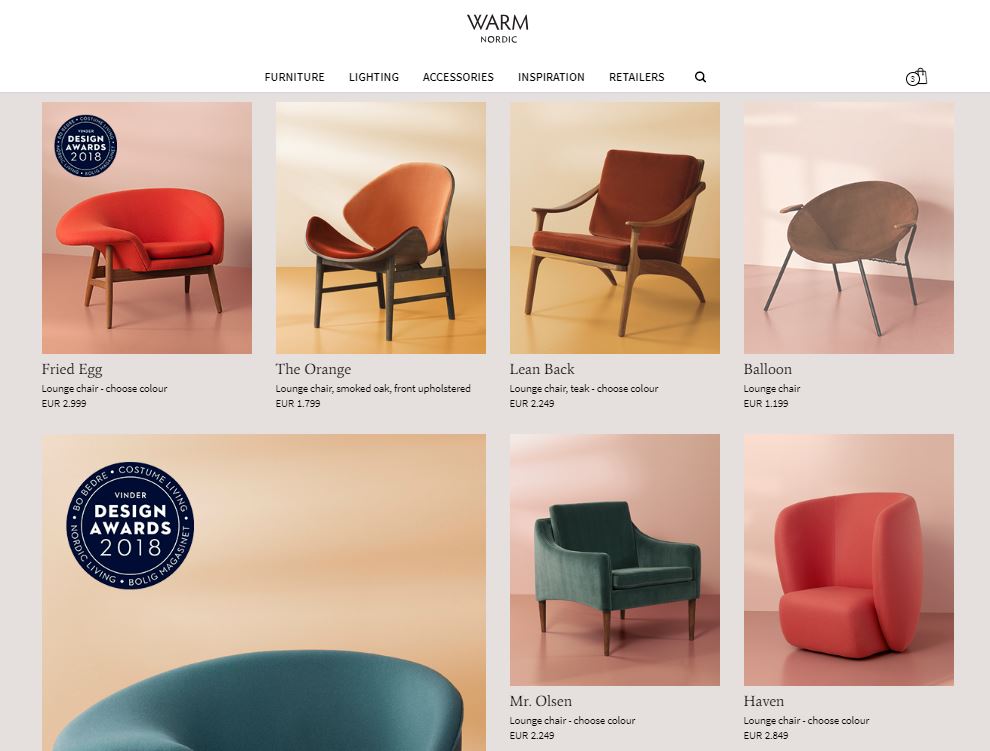Image resolution: width=990 pixels, height=751 pixels.
Task: Open the Balloon product title link
Action: [768, 369]
